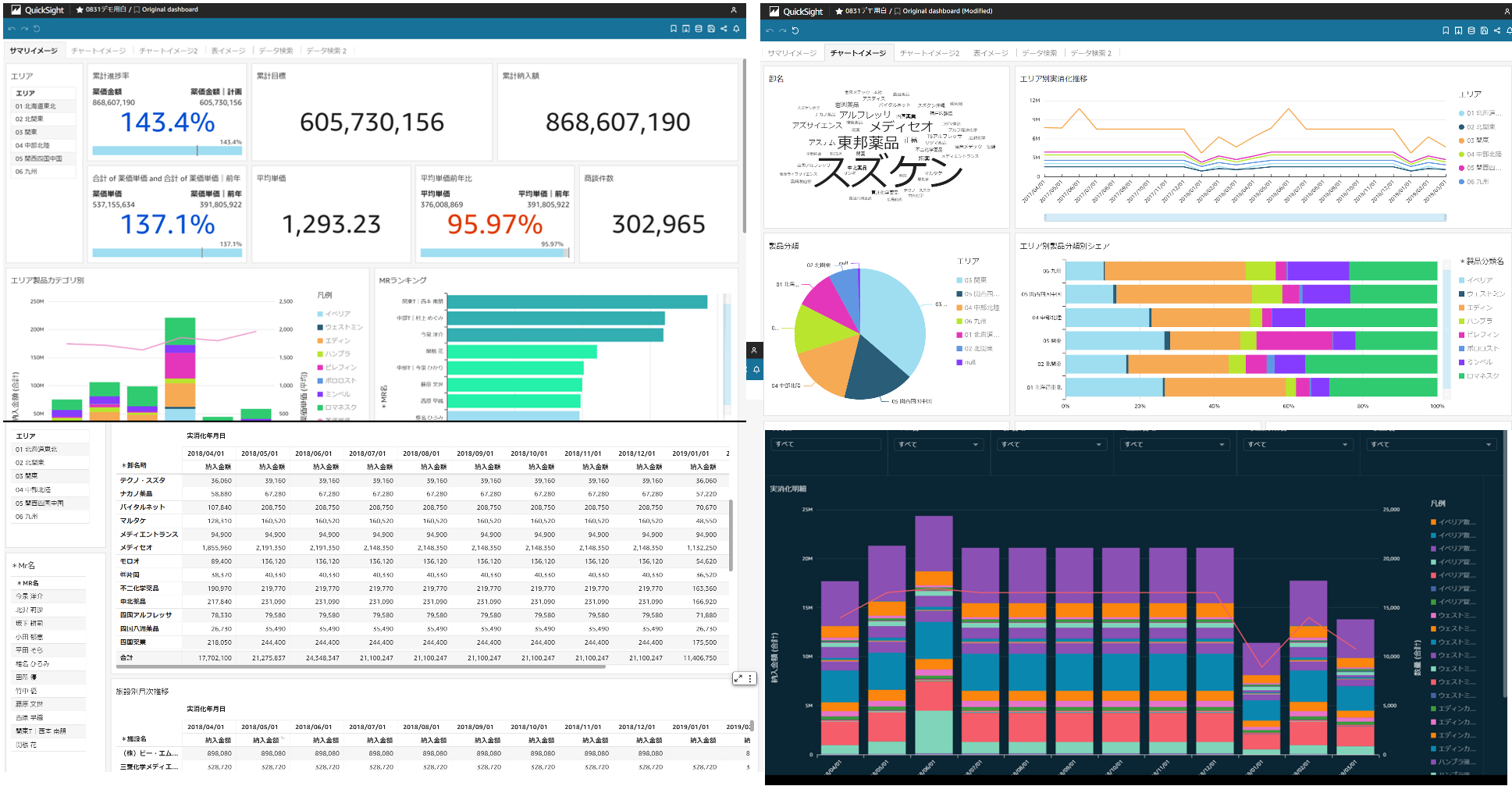Open データ検索 2 tab in Original dashboard
1512x786 pixels.
point(326,51)
